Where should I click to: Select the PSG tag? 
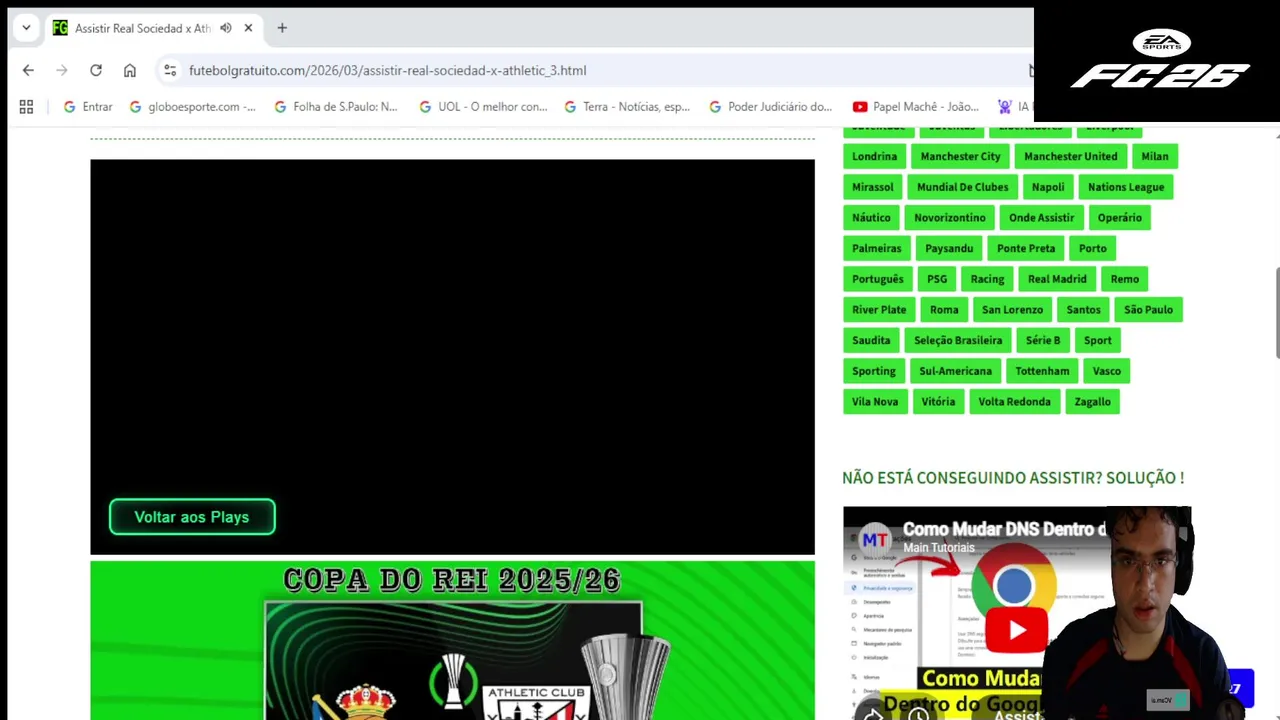(x=937, y=279)
